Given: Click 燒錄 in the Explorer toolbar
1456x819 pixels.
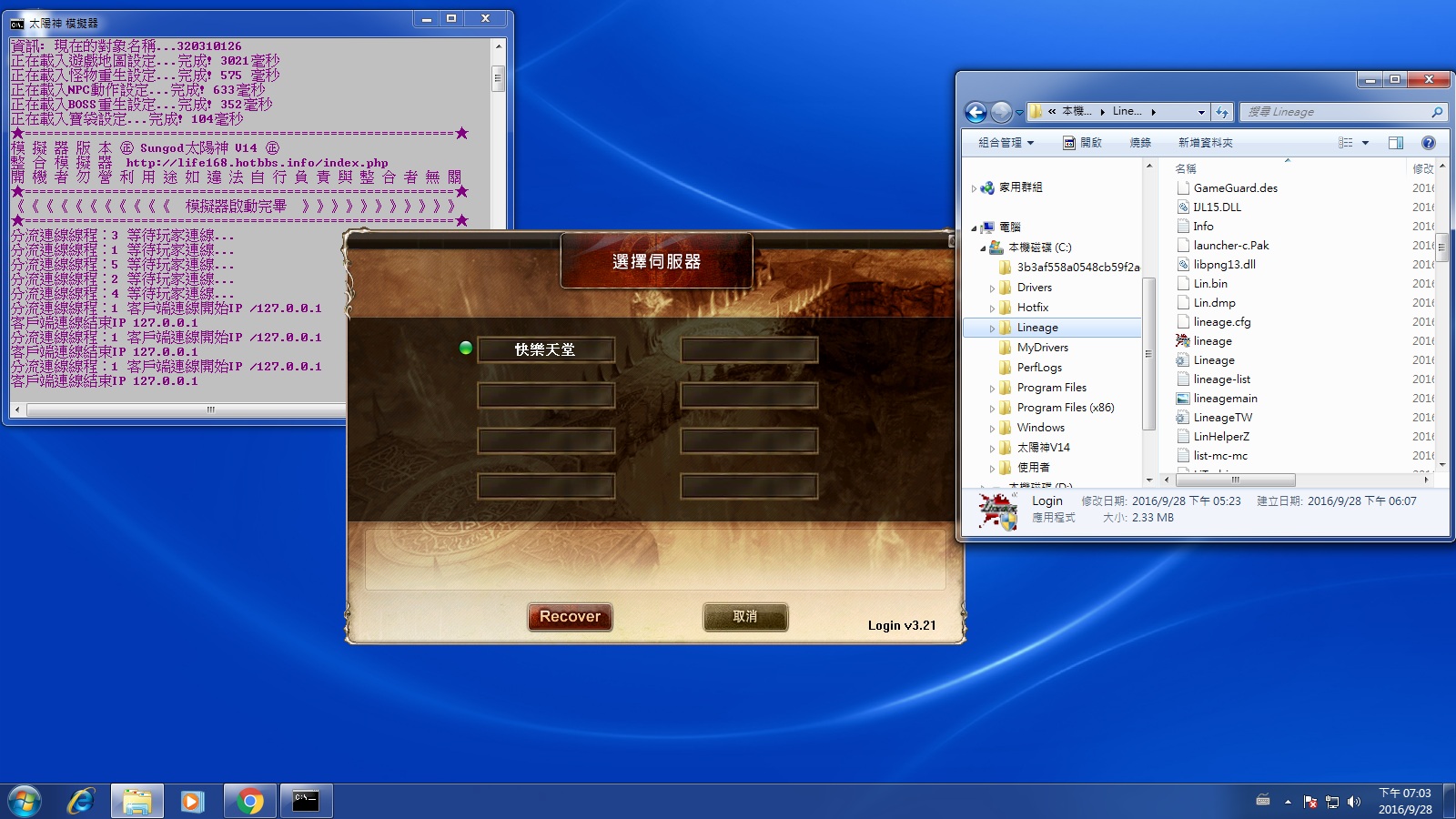Looking at the screenshot, I should [1140, 143].
